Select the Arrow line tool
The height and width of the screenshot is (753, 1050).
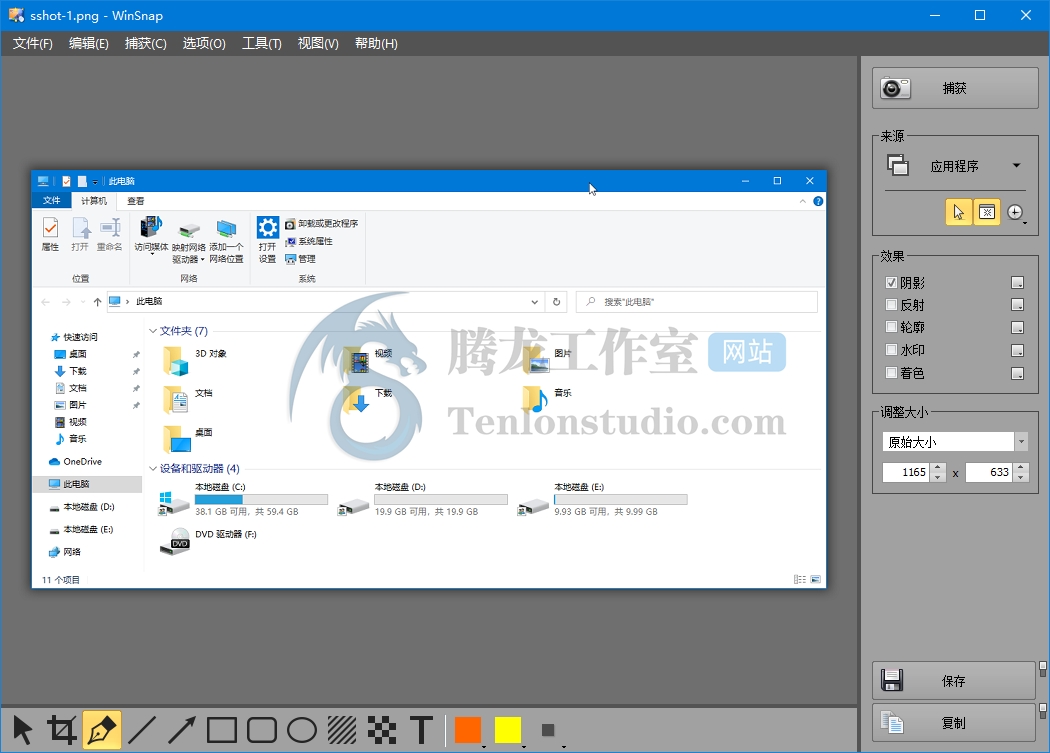click(x=181, y=730)
